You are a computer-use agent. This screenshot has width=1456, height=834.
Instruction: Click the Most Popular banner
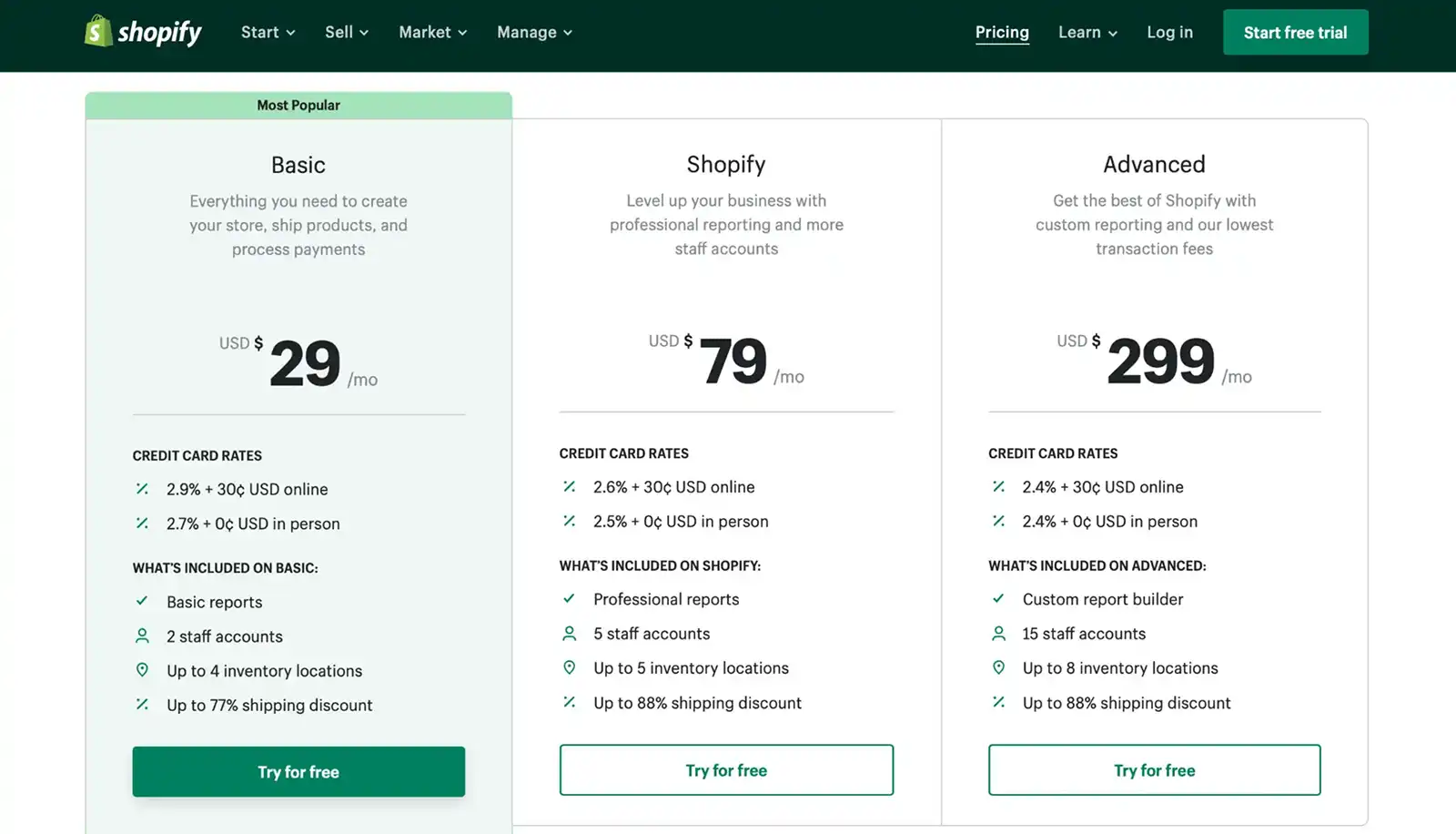click(298, 105)
